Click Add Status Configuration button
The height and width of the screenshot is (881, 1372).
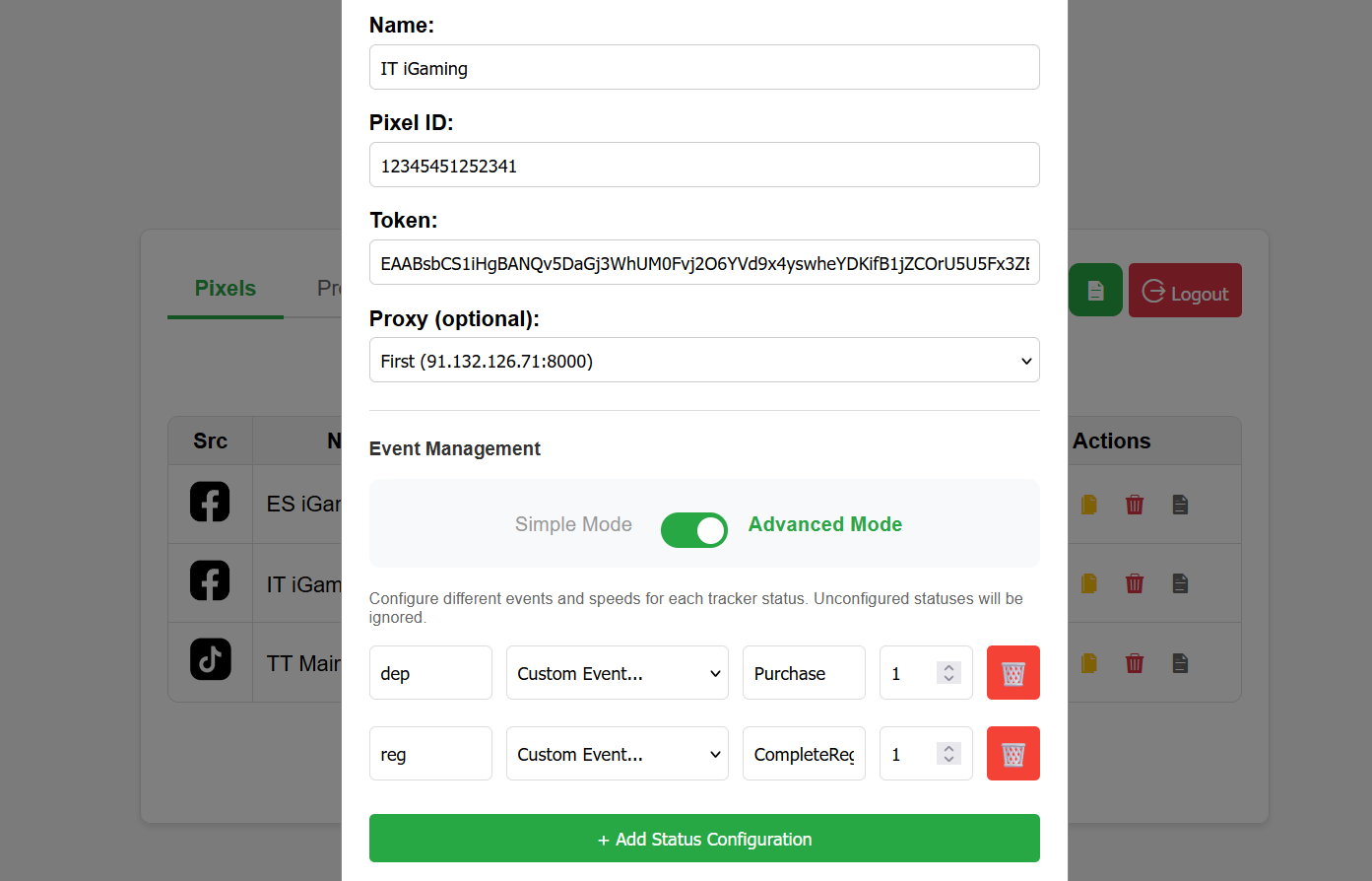click(704, 839)
